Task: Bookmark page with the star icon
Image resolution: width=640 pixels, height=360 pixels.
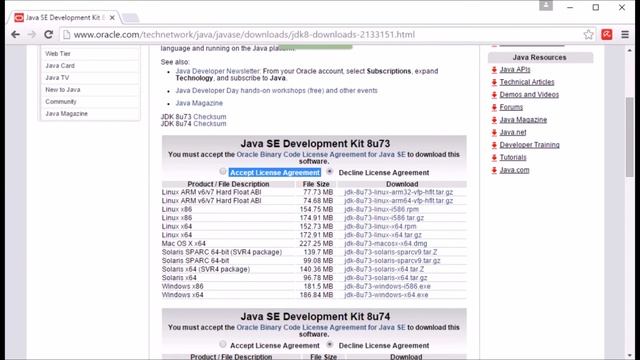Action: coord(588,35)
